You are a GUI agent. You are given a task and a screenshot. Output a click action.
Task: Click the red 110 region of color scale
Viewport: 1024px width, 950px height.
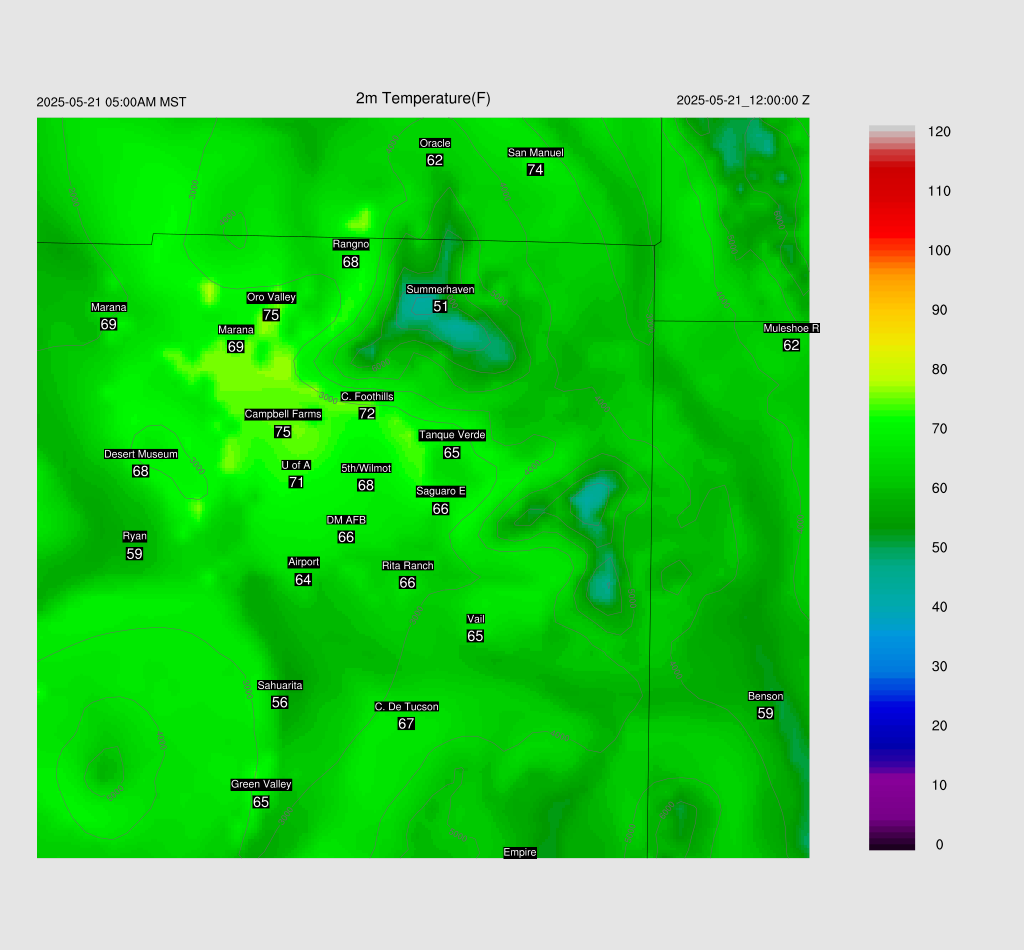(891, 191)
